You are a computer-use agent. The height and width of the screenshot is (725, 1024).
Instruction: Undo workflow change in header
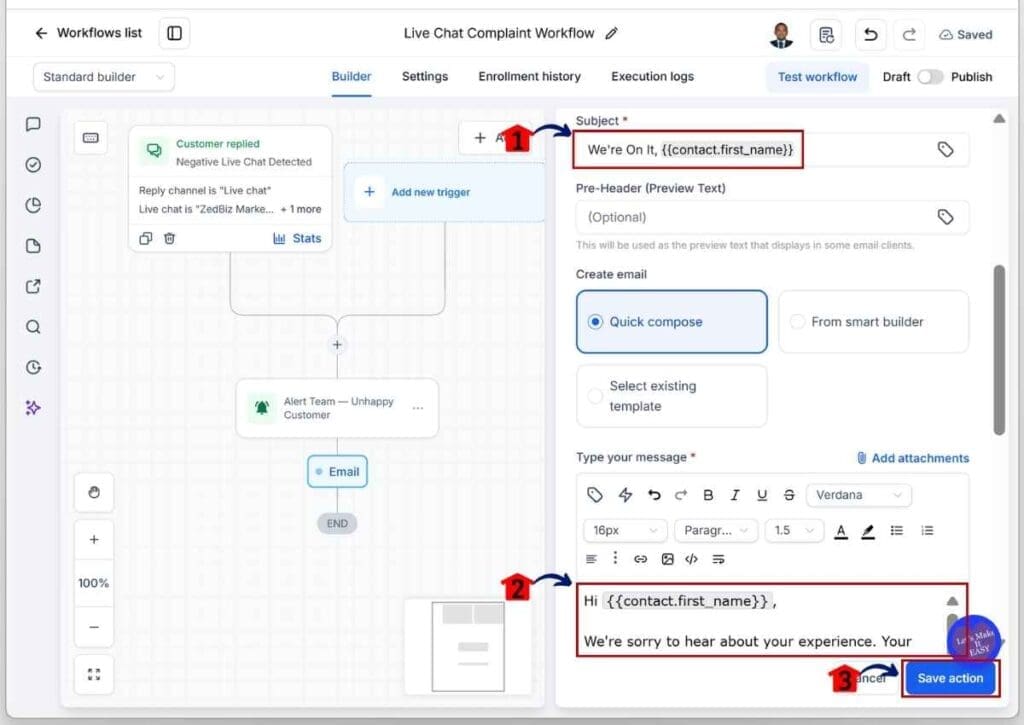pos(871,35)
